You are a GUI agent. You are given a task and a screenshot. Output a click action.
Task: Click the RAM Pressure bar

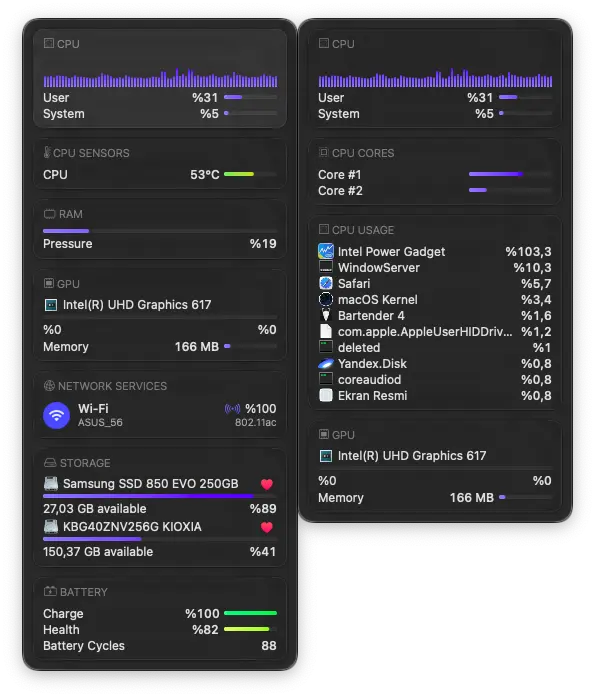click(160, 231)
